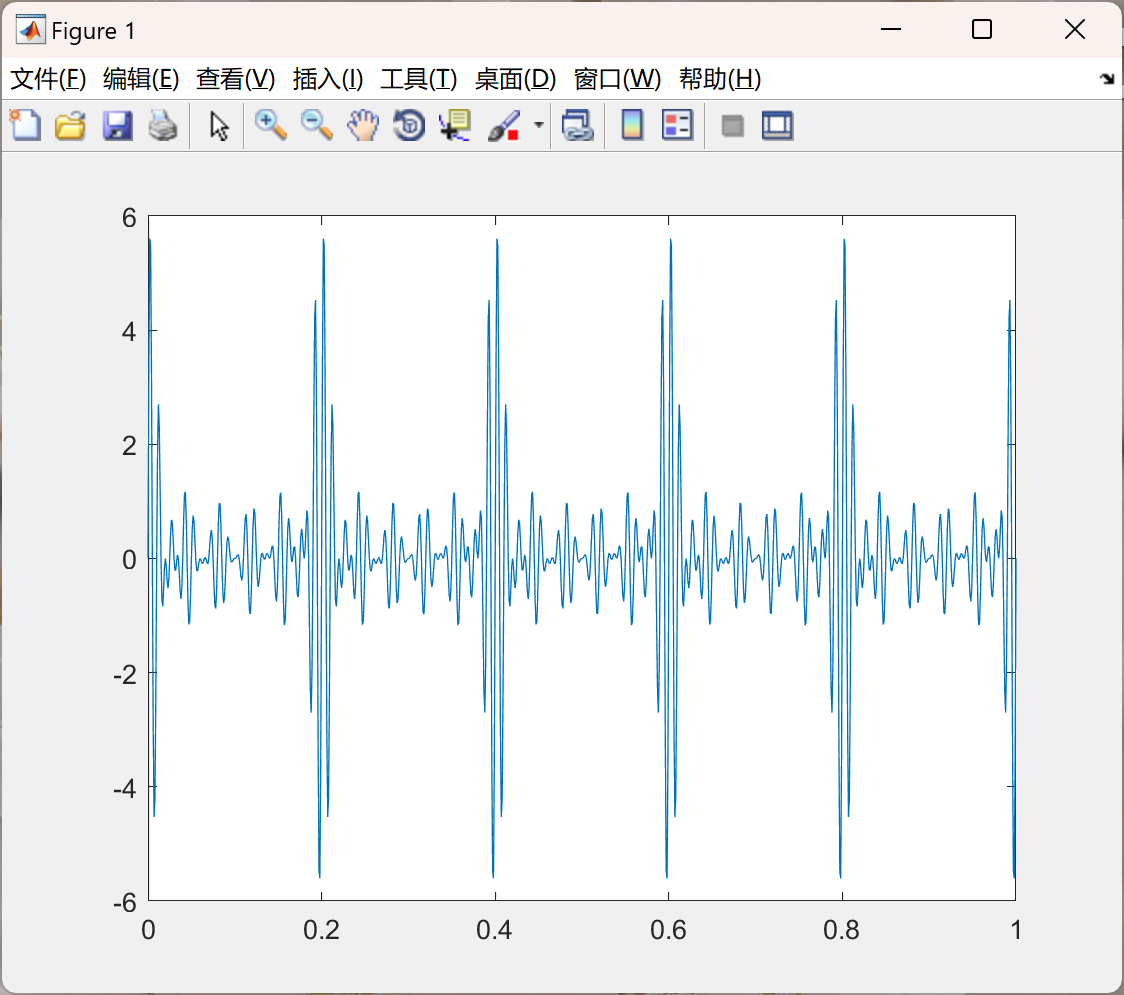Open the 桌面(D) menu
This screenshot has width=1124, height=995.
tap(515, 79)
